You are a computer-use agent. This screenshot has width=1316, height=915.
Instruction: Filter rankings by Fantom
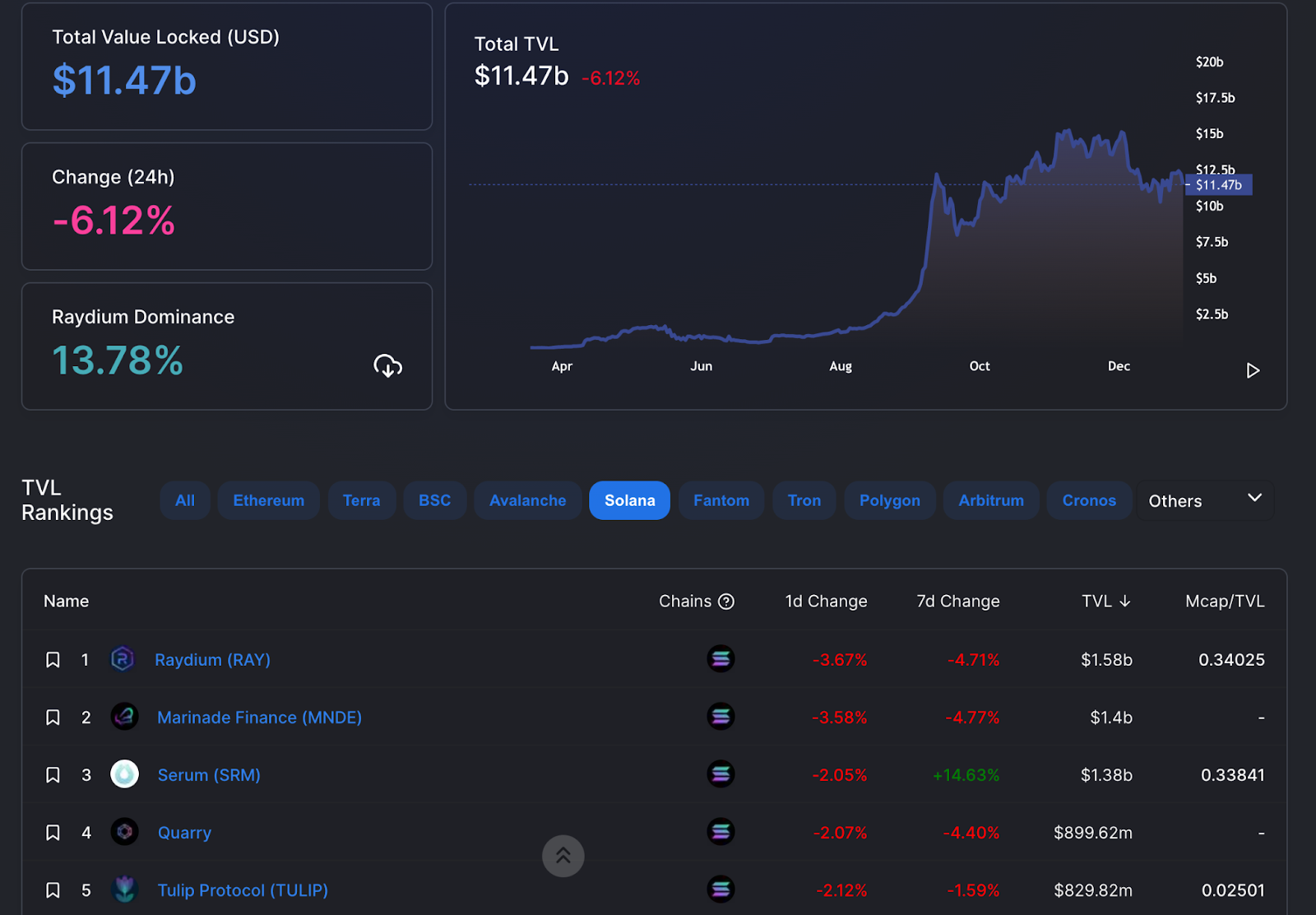click(x=721, y=500)
